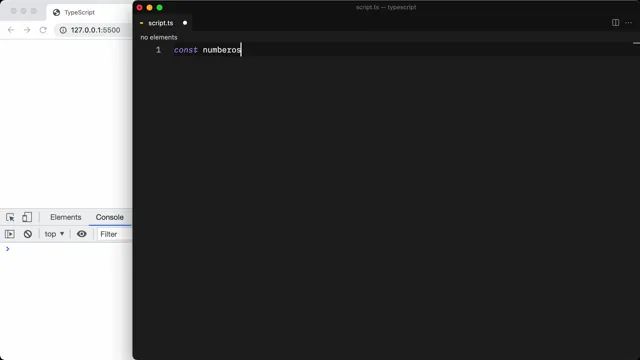Maximize the VS Code window

point(160,7)
